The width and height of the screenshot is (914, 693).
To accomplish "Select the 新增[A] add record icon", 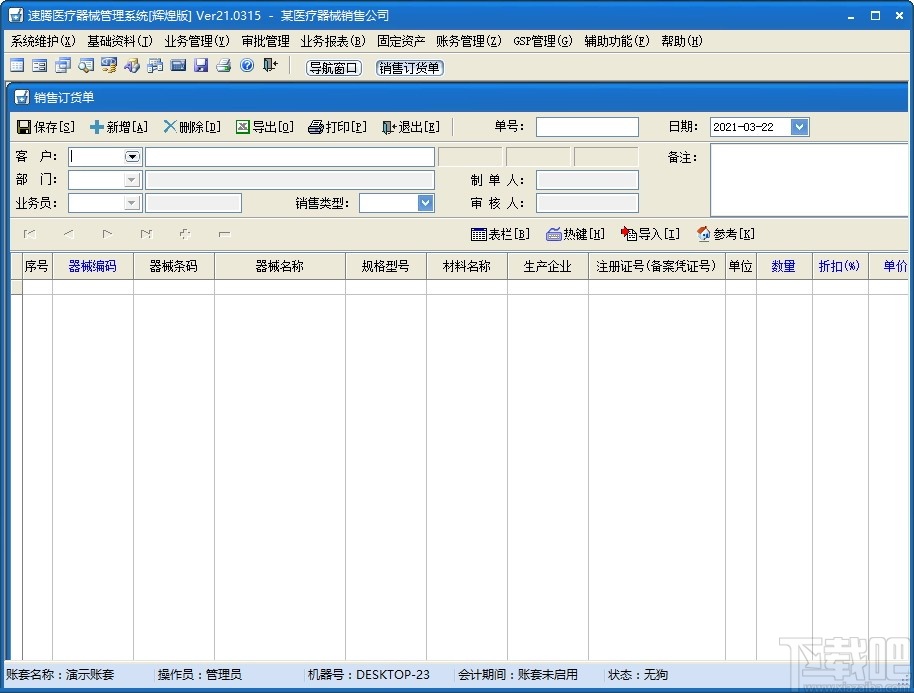I will [117, 126].
